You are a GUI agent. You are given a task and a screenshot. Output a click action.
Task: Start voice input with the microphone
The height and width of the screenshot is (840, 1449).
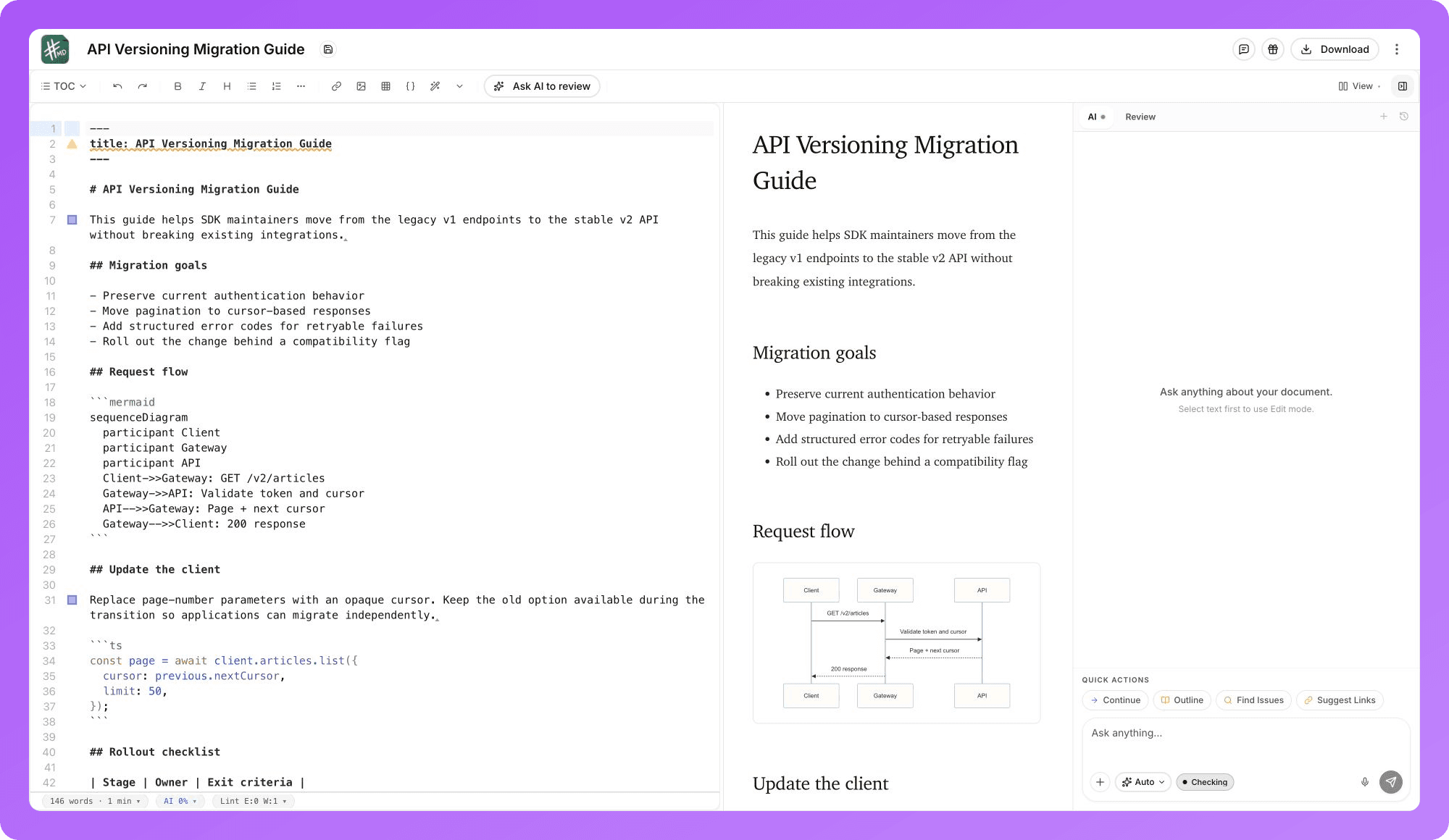pyautogui.click(x=1365, y=782)
